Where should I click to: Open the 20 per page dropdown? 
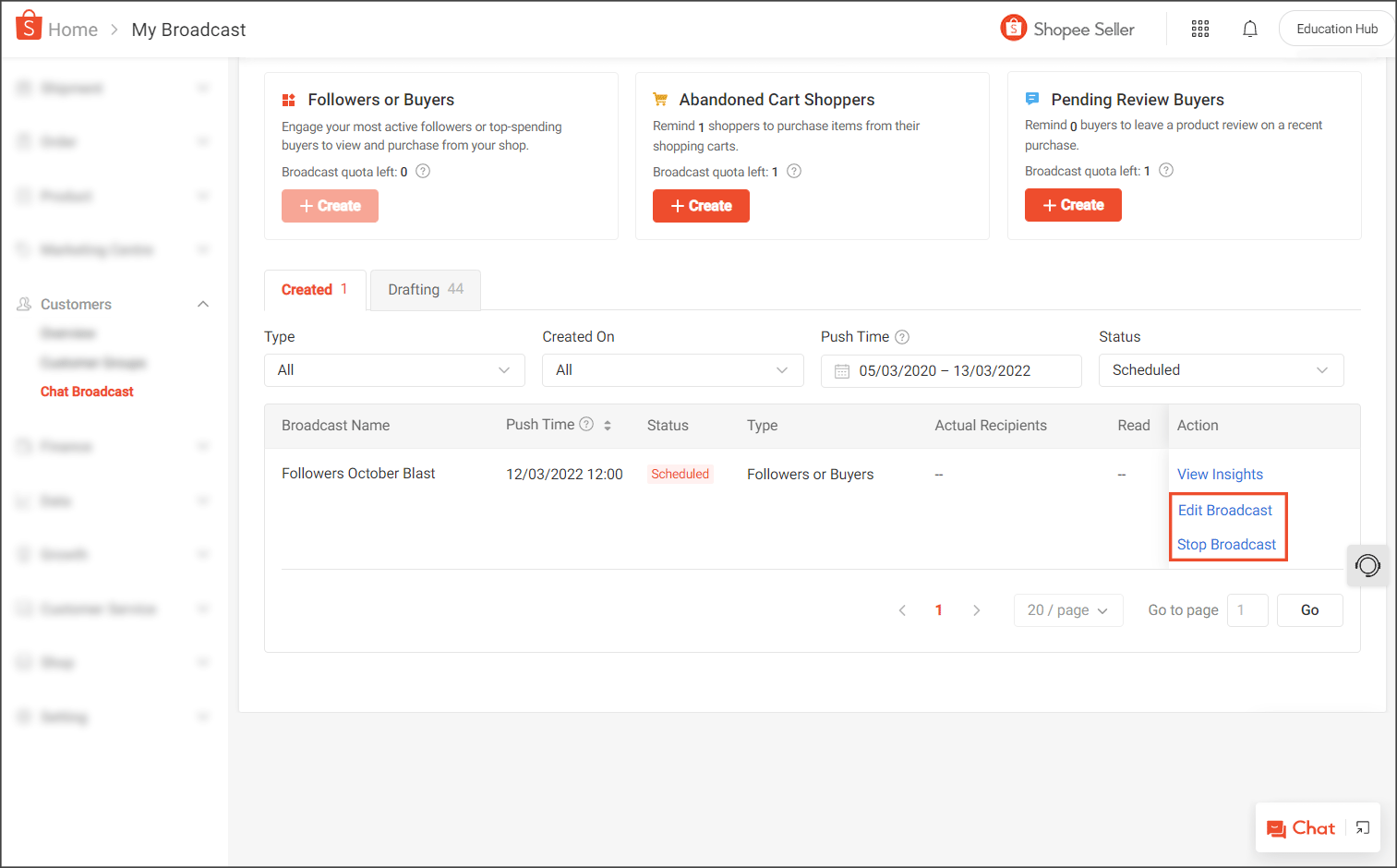click(x=1068, y=609)
